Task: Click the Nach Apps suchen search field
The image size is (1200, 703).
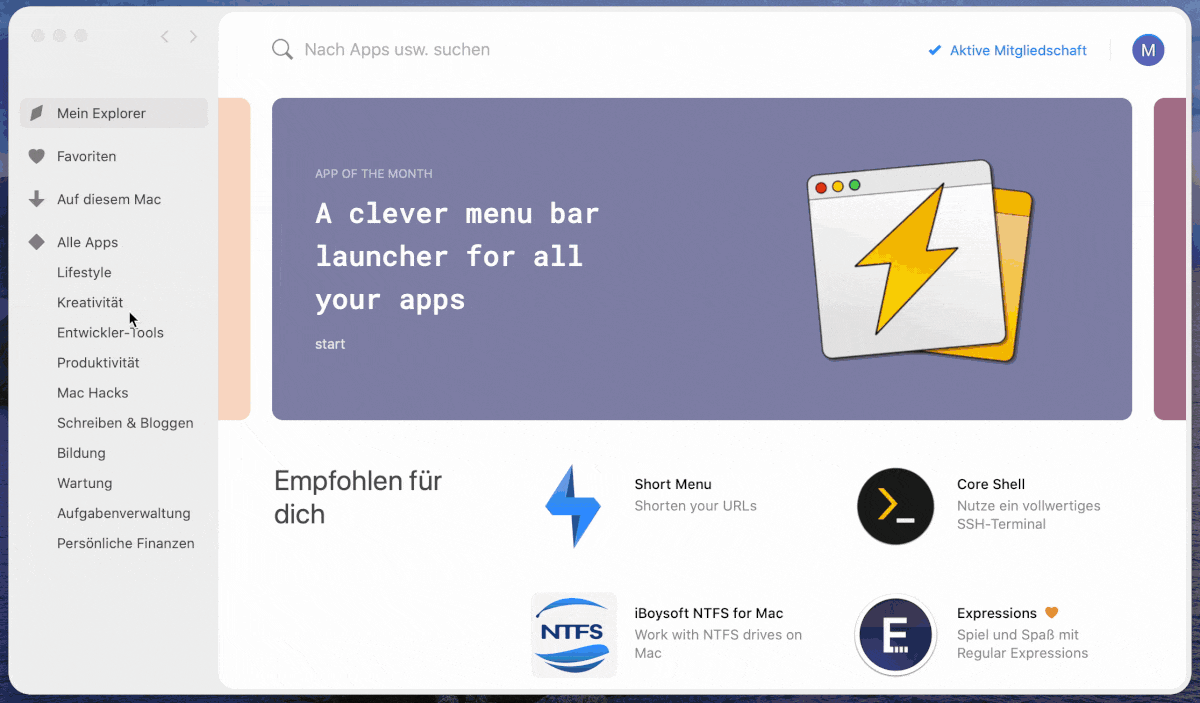Action: point(395,49)
